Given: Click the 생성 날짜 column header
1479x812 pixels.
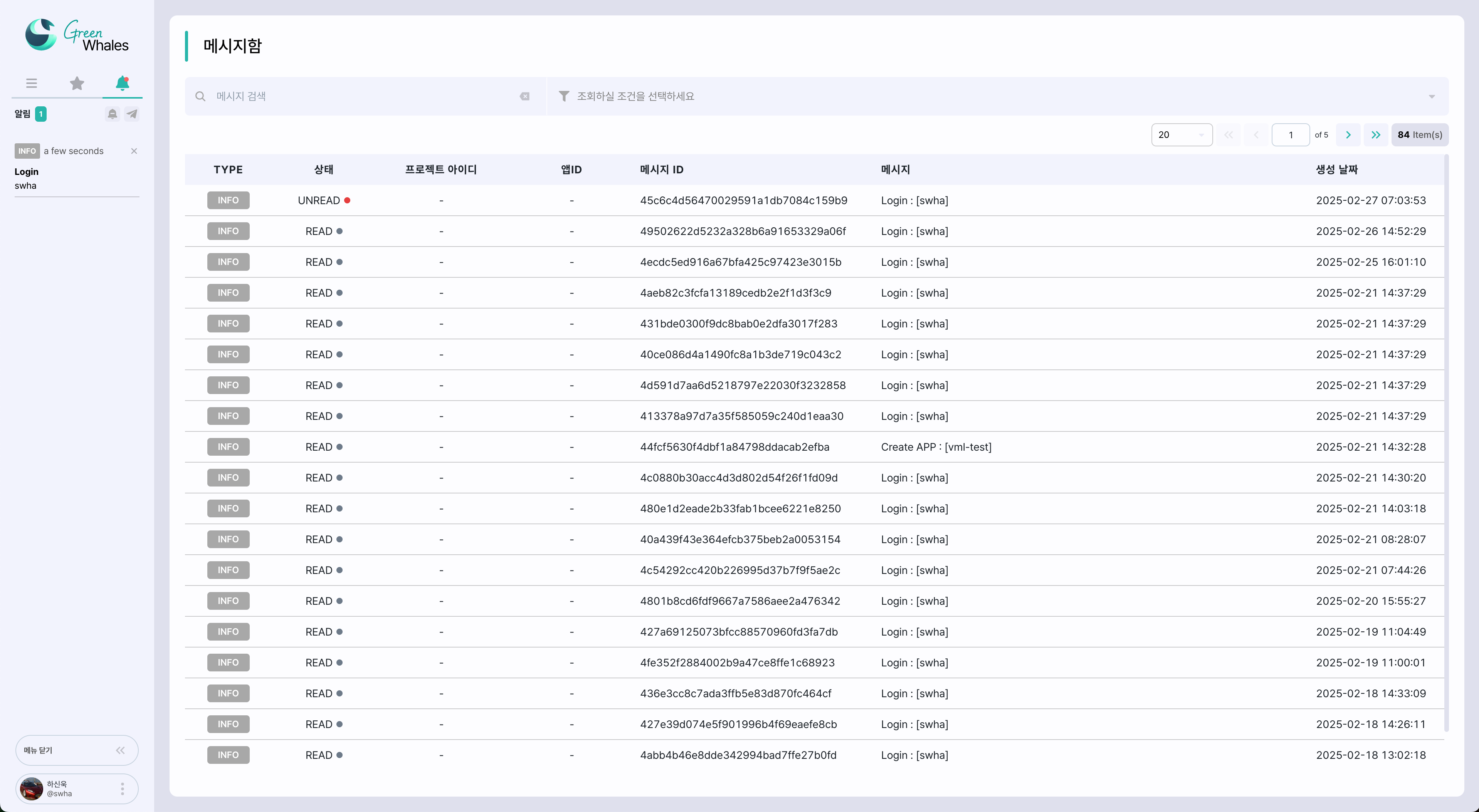Looking at the screenshot, I should (x=1337, y=169).
